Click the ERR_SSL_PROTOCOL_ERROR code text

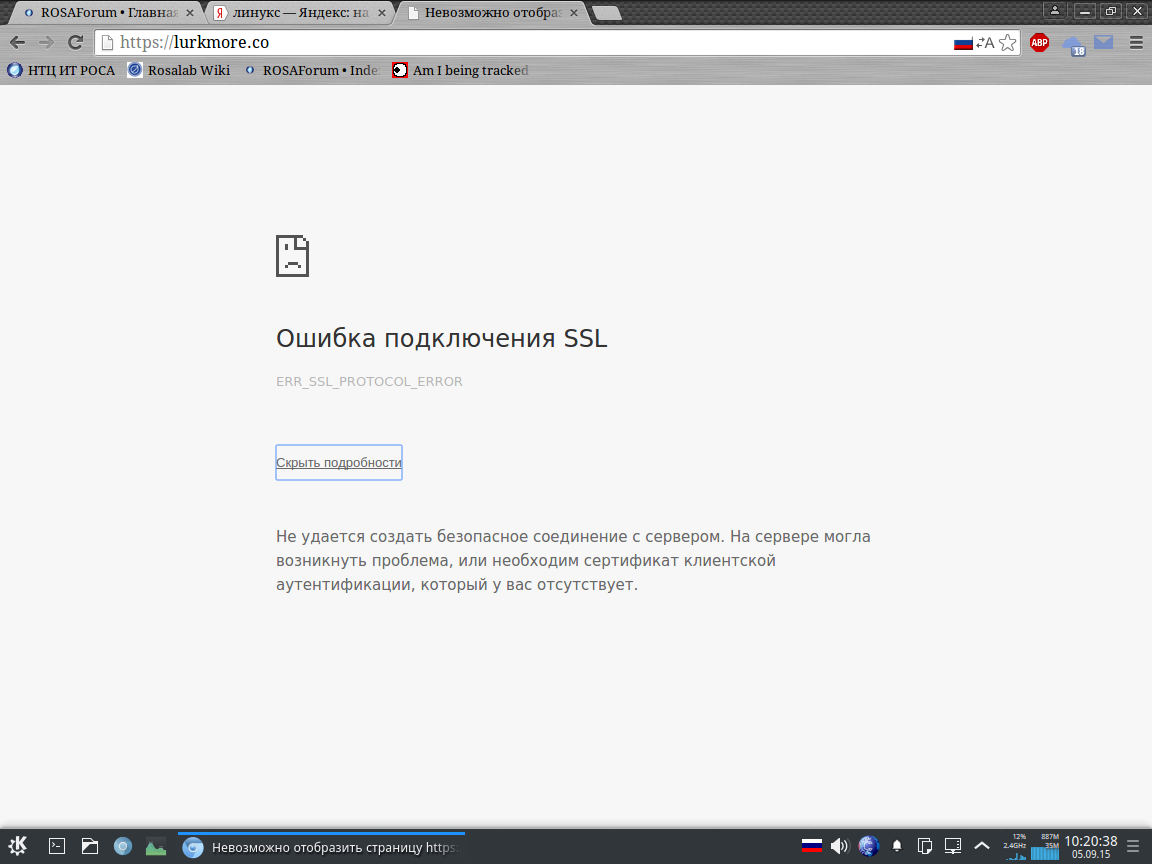369,381
